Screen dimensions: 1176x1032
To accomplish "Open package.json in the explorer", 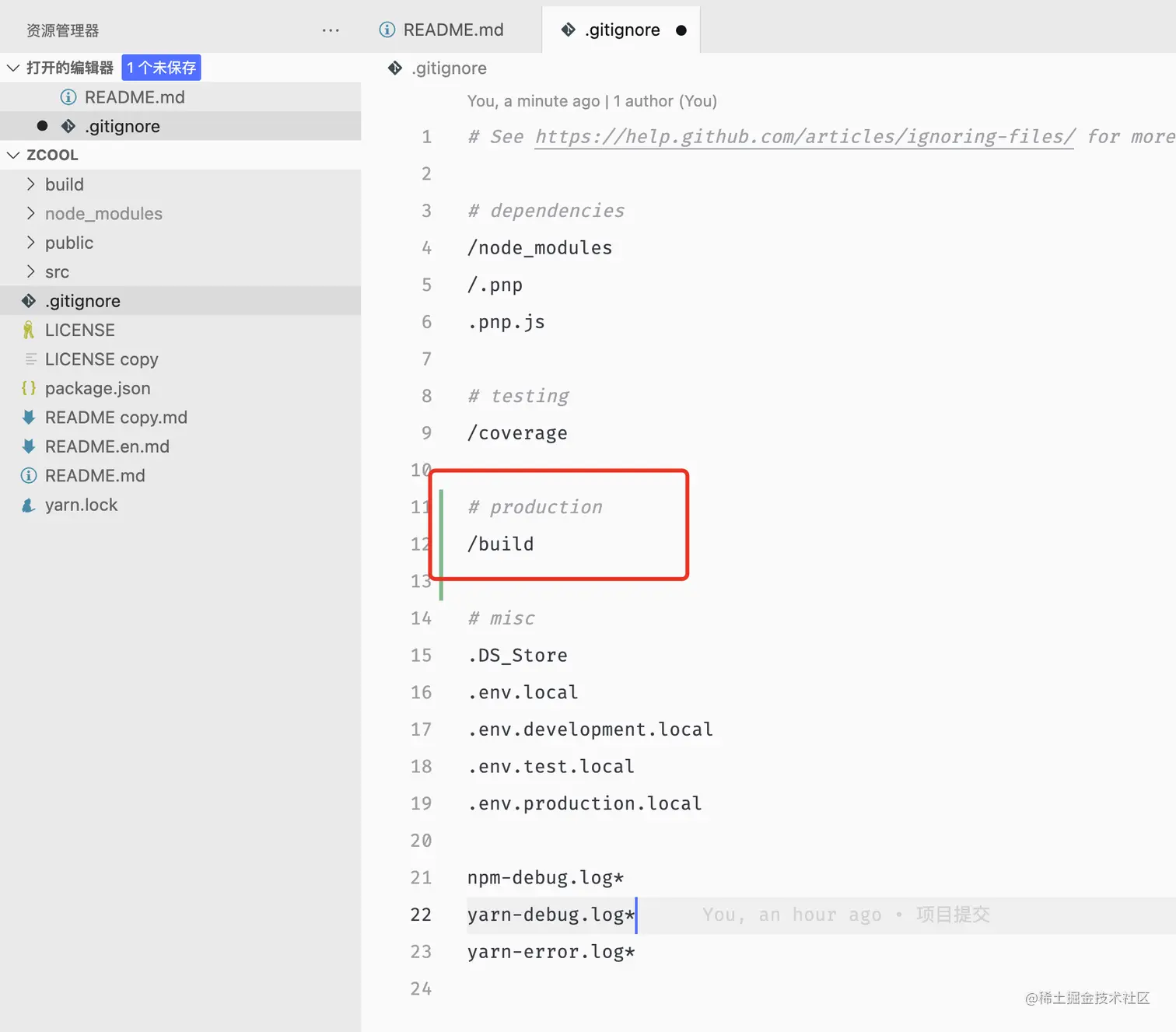I will pos(180,388).
